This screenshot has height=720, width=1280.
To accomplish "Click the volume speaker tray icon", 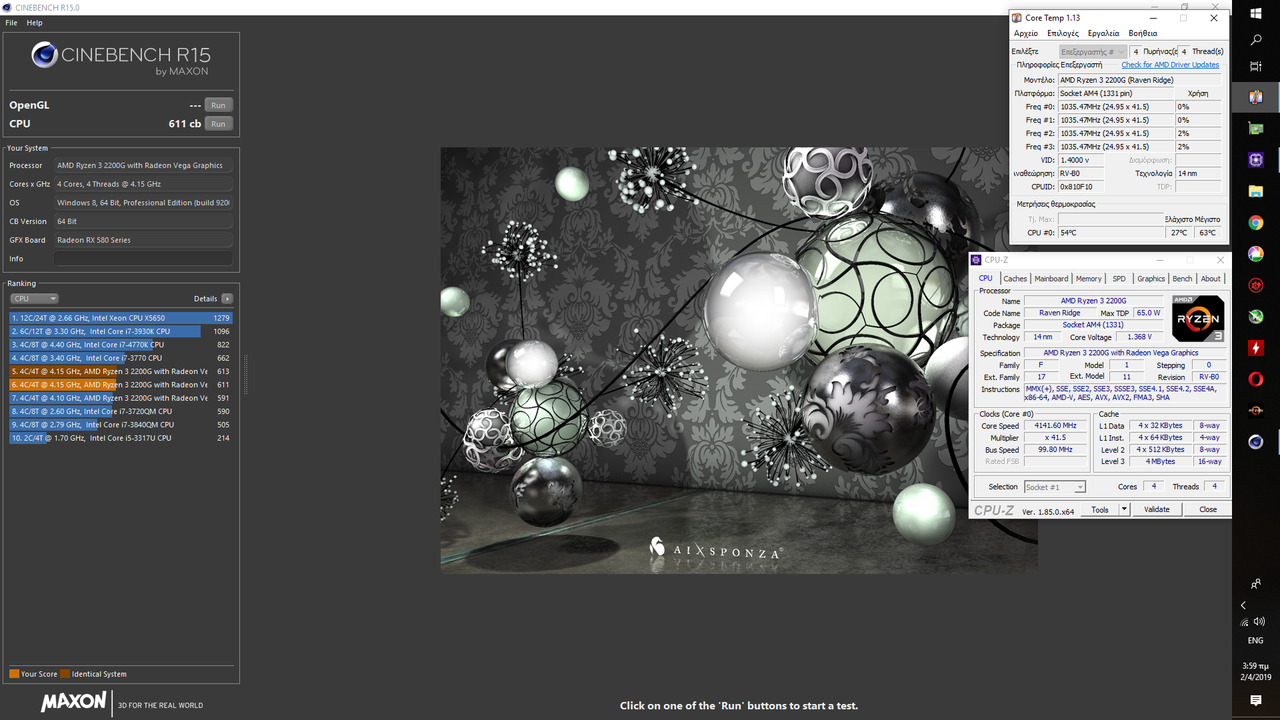I will (1258, 621).
